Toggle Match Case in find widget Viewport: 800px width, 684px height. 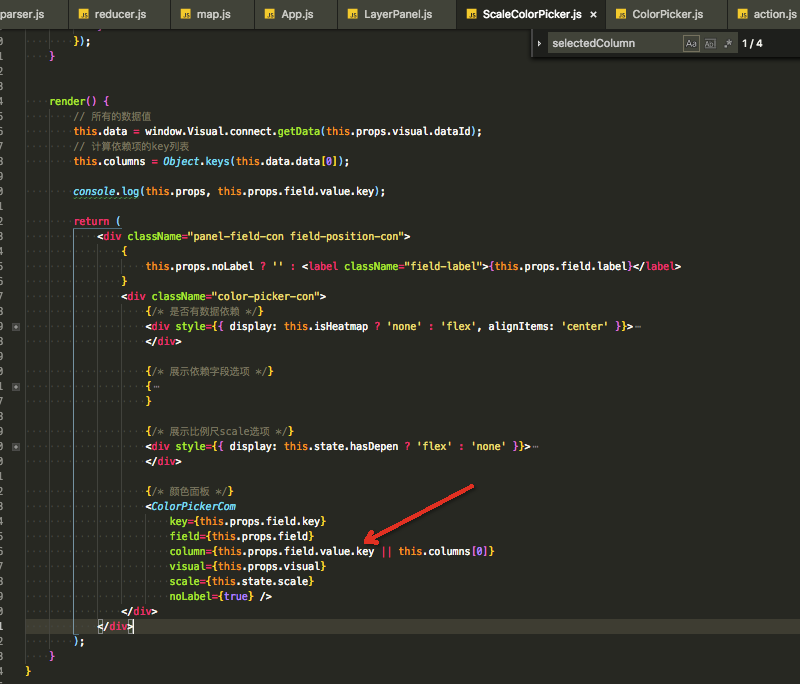click(x=691, y=43)
